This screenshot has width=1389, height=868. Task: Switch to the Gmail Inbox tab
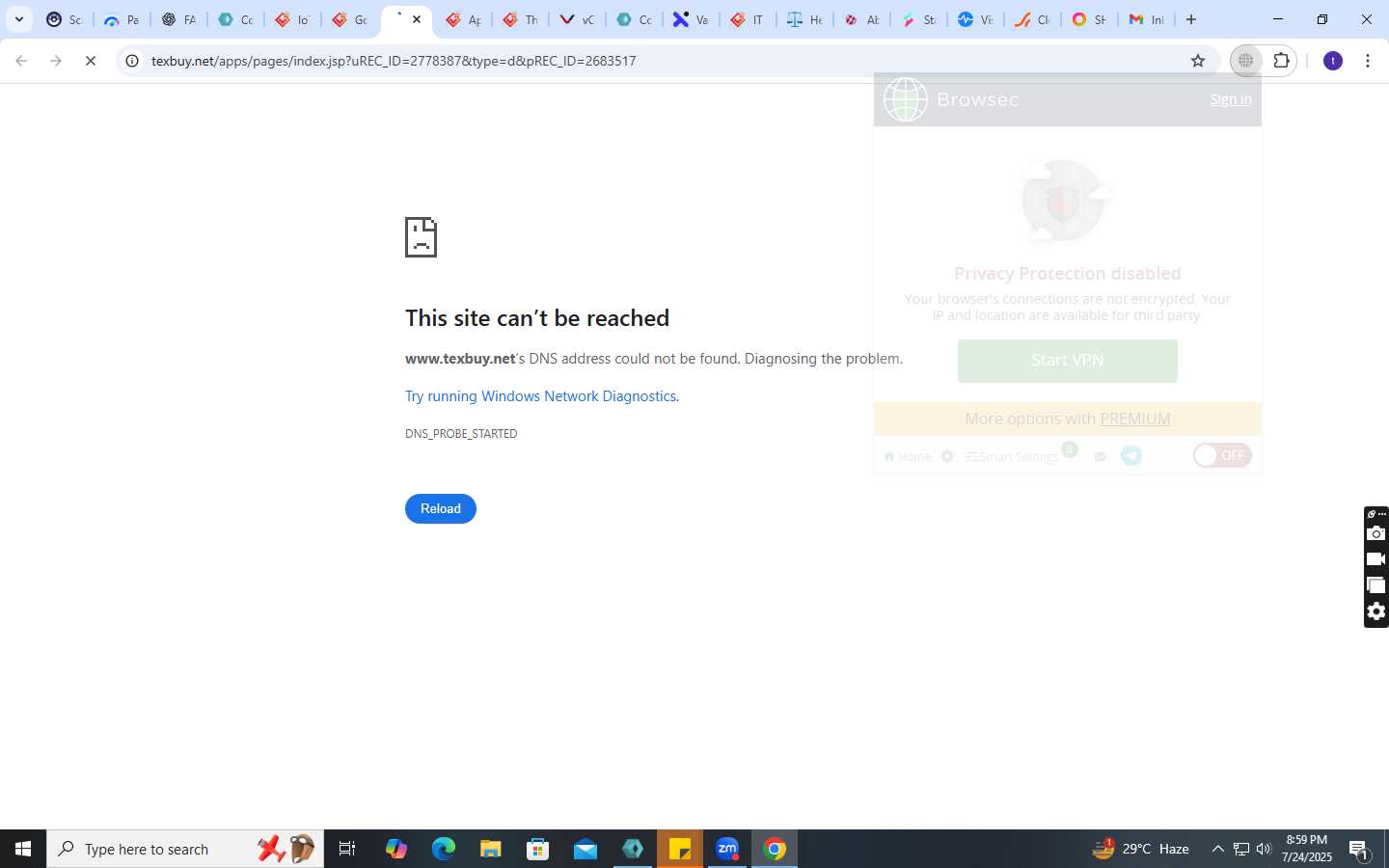tap(1147, 19)
